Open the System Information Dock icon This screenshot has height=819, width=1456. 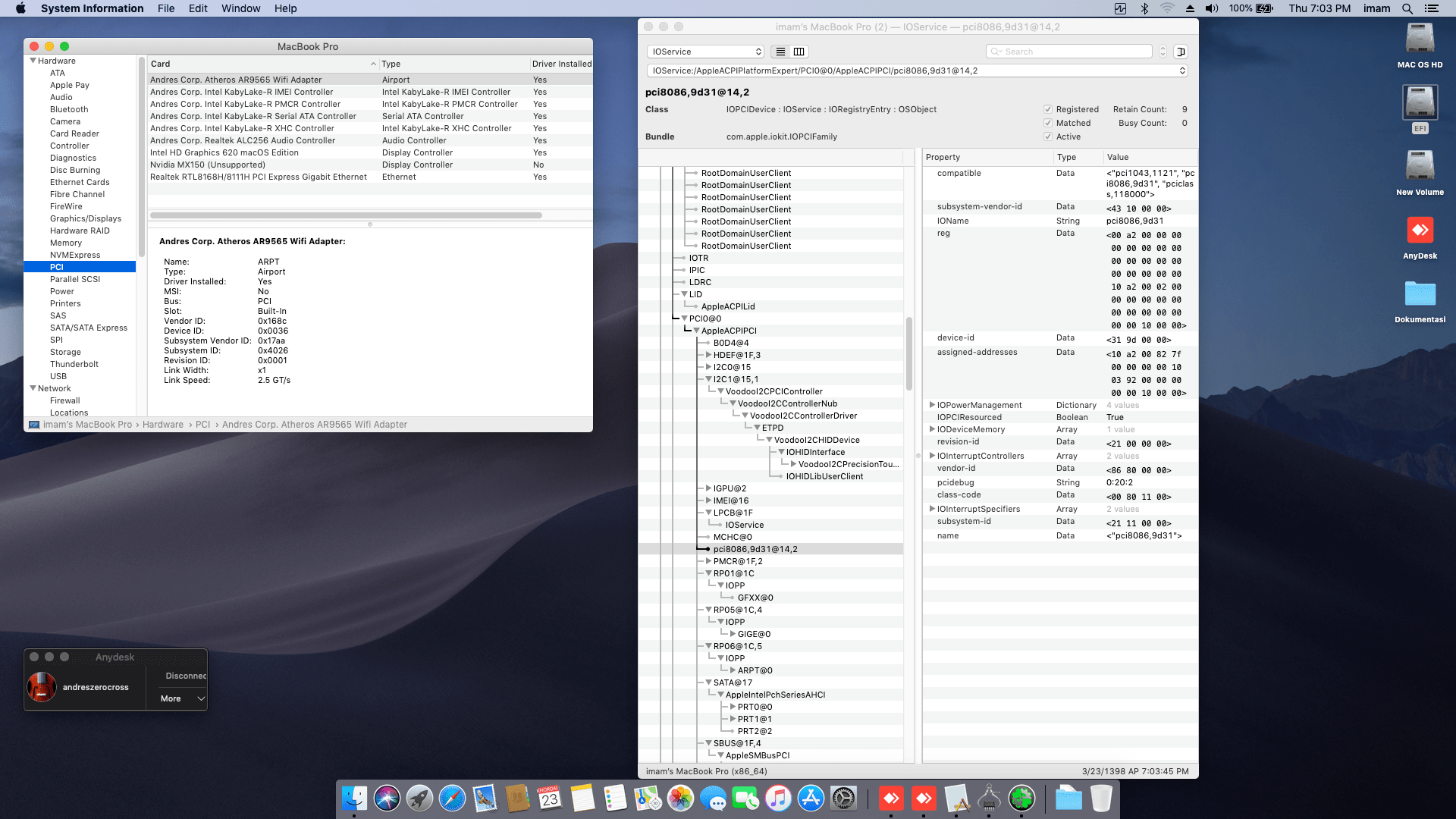(989, 798)
